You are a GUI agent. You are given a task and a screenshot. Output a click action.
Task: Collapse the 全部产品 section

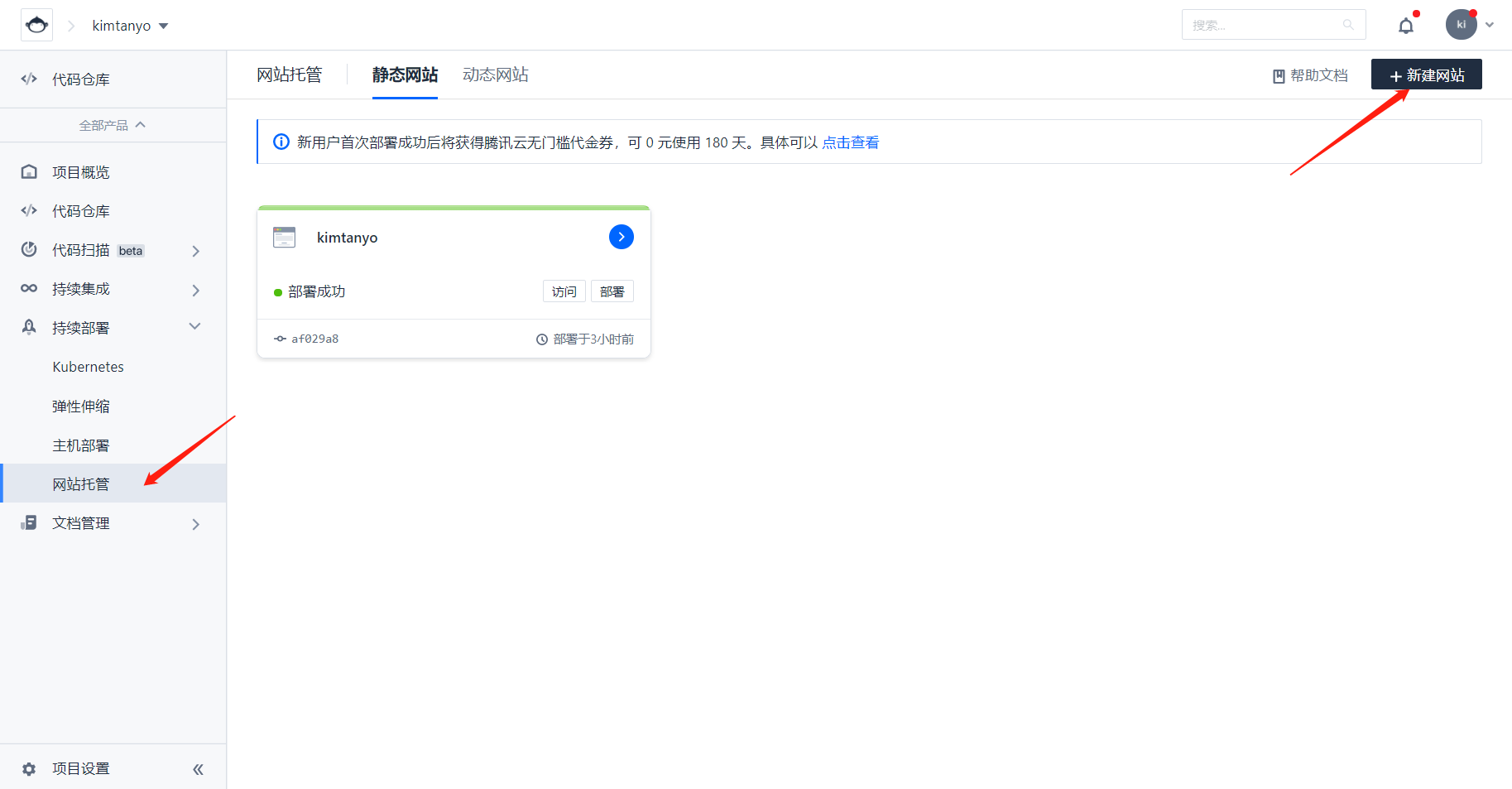113,125
